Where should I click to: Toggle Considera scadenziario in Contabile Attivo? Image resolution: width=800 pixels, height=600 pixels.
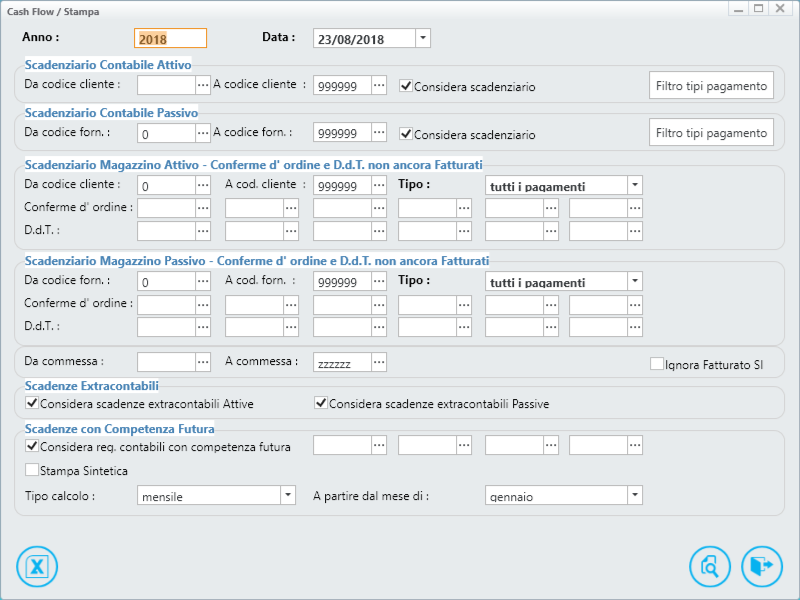406,86
